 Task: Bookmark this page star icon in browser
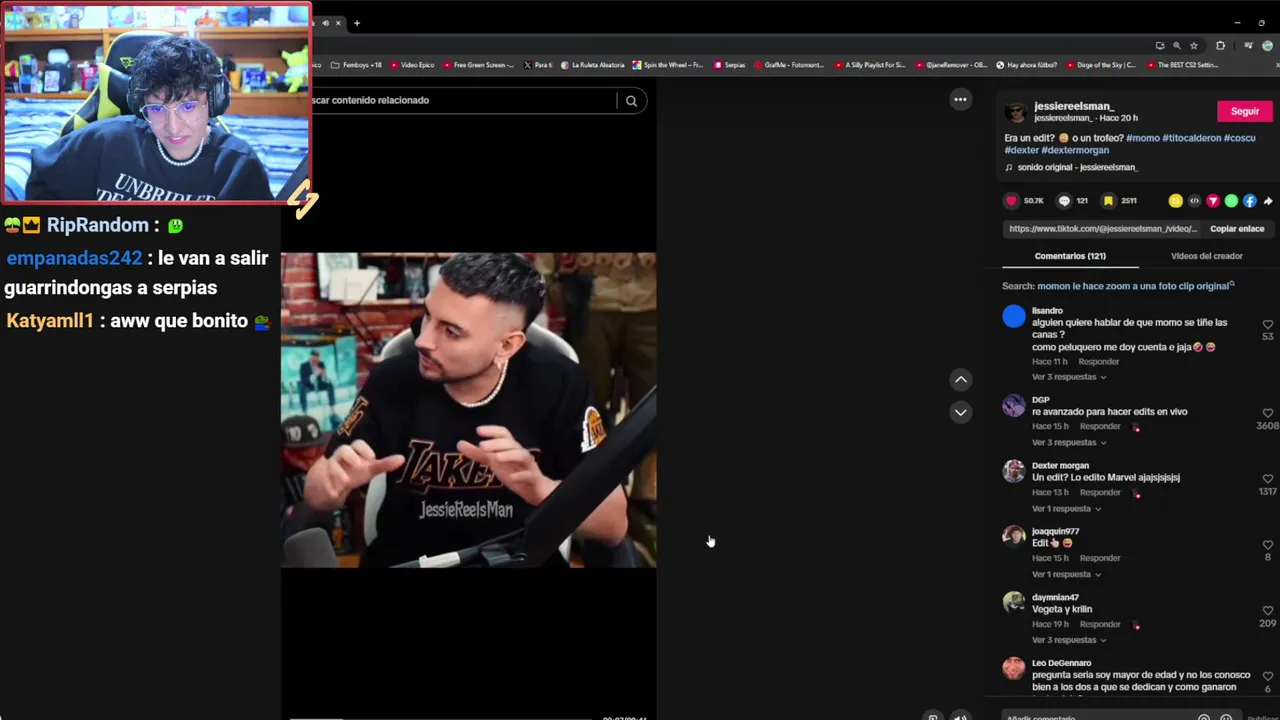(1194, 45)
